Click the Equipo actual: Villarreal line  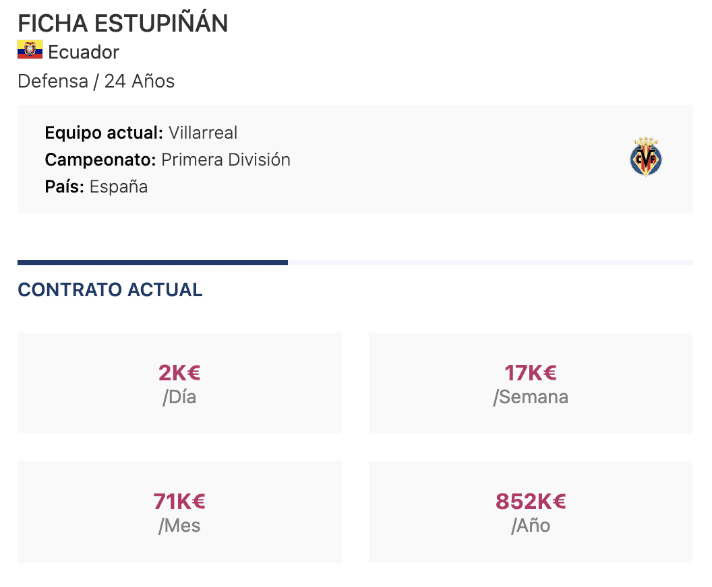[141, 133]
